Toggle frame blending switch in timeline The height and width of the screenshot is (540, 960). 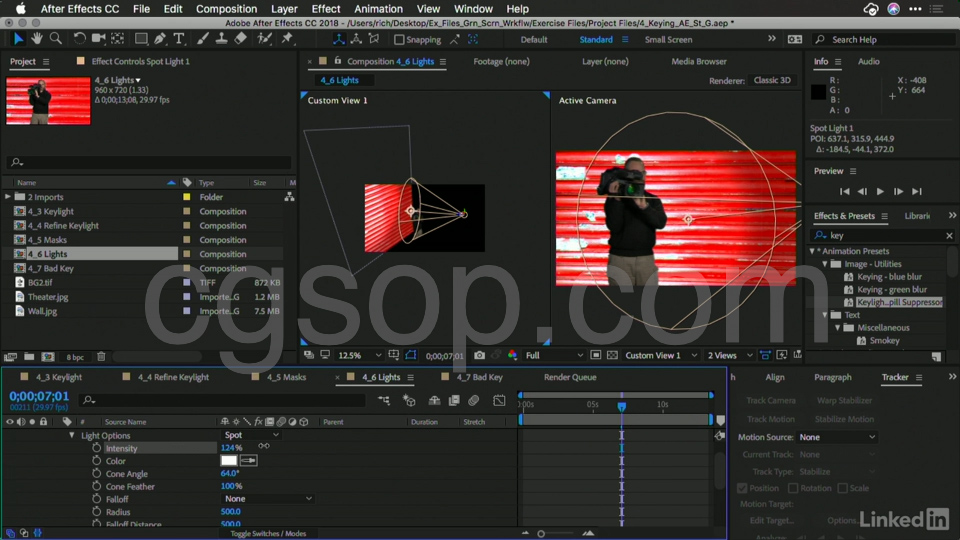[454, 400]
